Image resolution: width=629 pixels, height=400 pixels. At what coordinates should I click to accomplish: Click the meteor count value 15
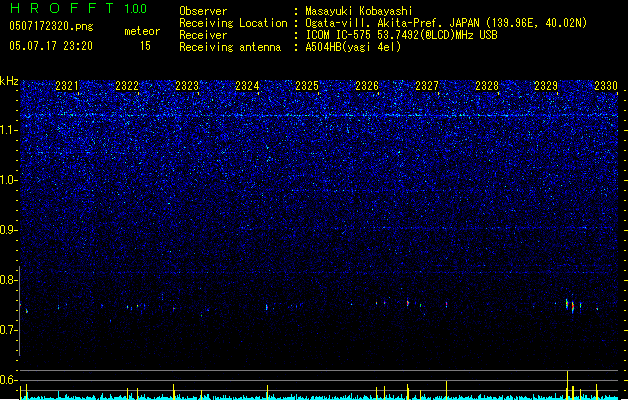145,46
